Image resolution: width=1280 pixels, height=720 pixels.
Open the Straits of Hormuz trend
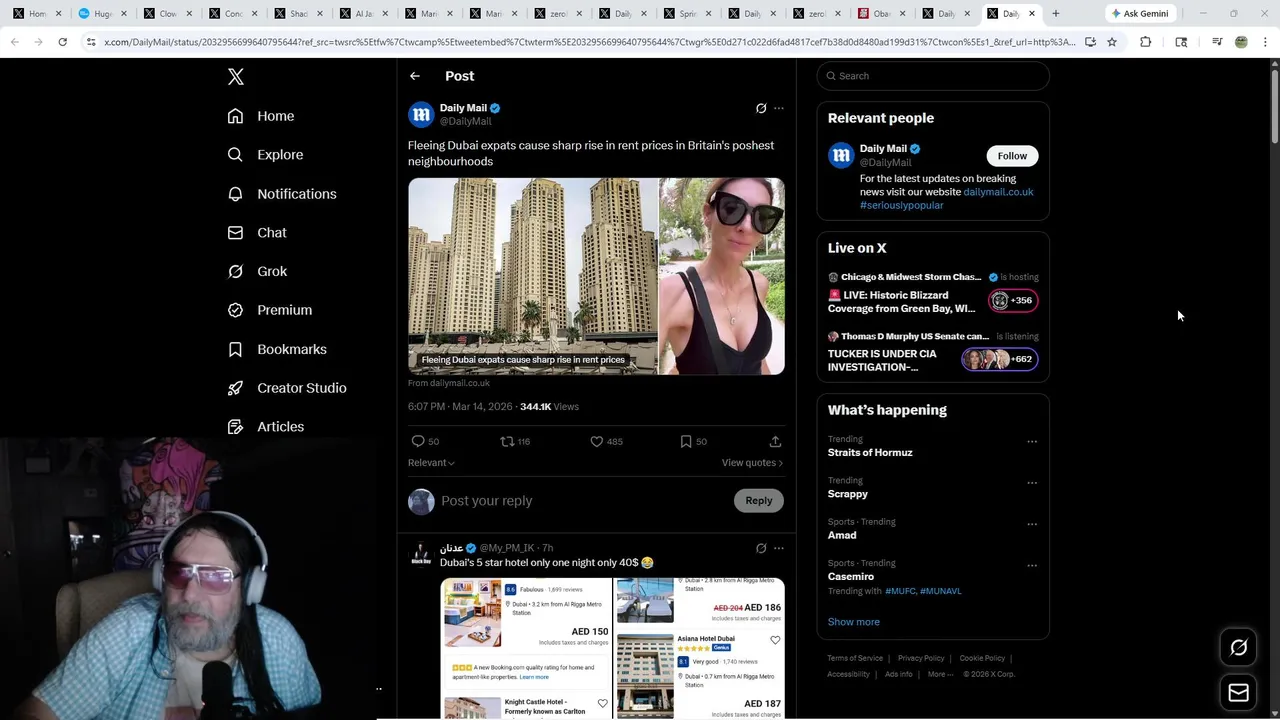[870, 453]
